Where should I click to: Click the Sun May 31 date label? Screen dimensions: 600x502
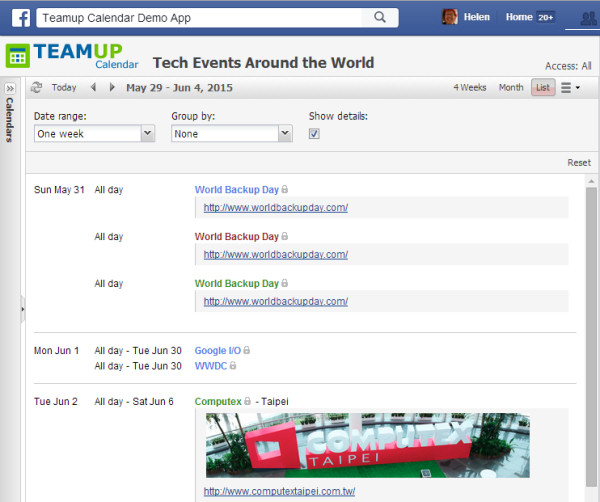point(59,190)
